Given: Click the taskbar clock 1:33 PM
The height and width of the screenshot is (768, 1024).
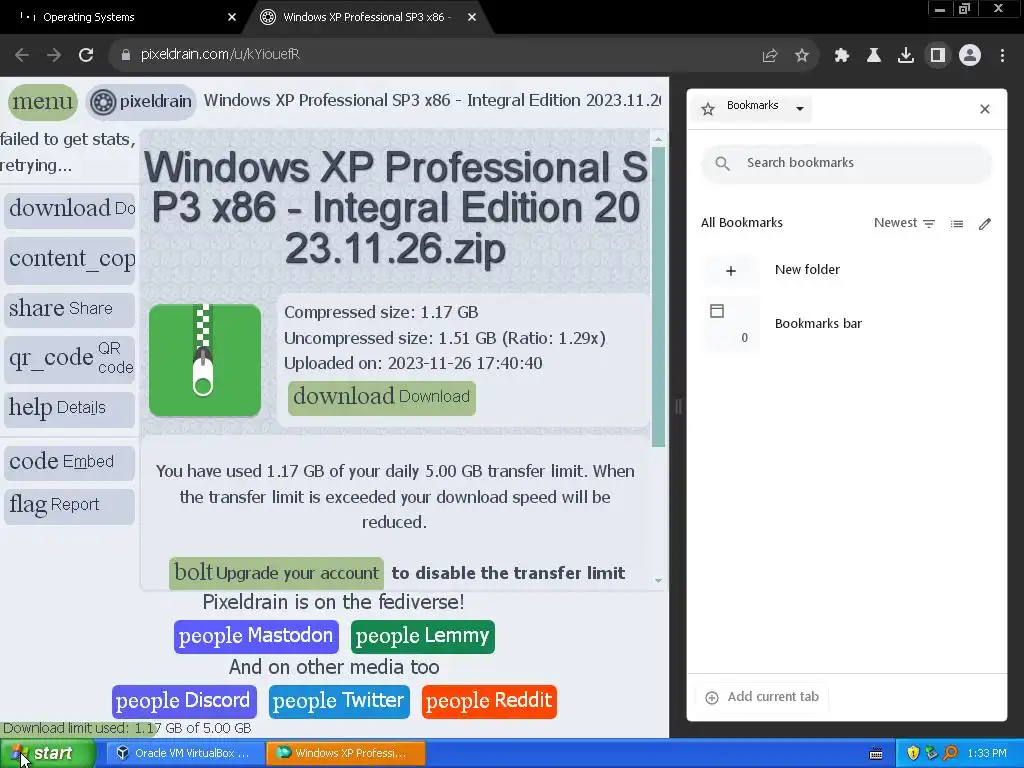Looking at the screenshot, I should [x=987, y=754].
